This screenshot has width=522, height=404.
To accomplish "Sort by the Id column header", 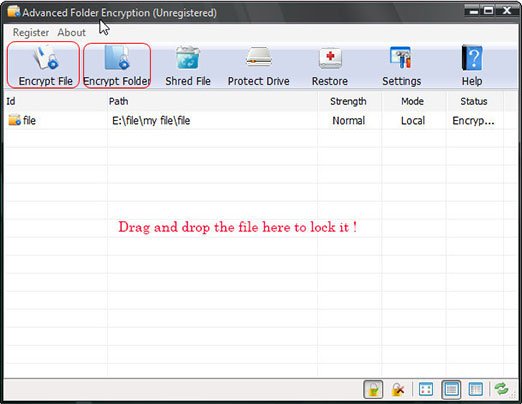I will coord(55,101).
